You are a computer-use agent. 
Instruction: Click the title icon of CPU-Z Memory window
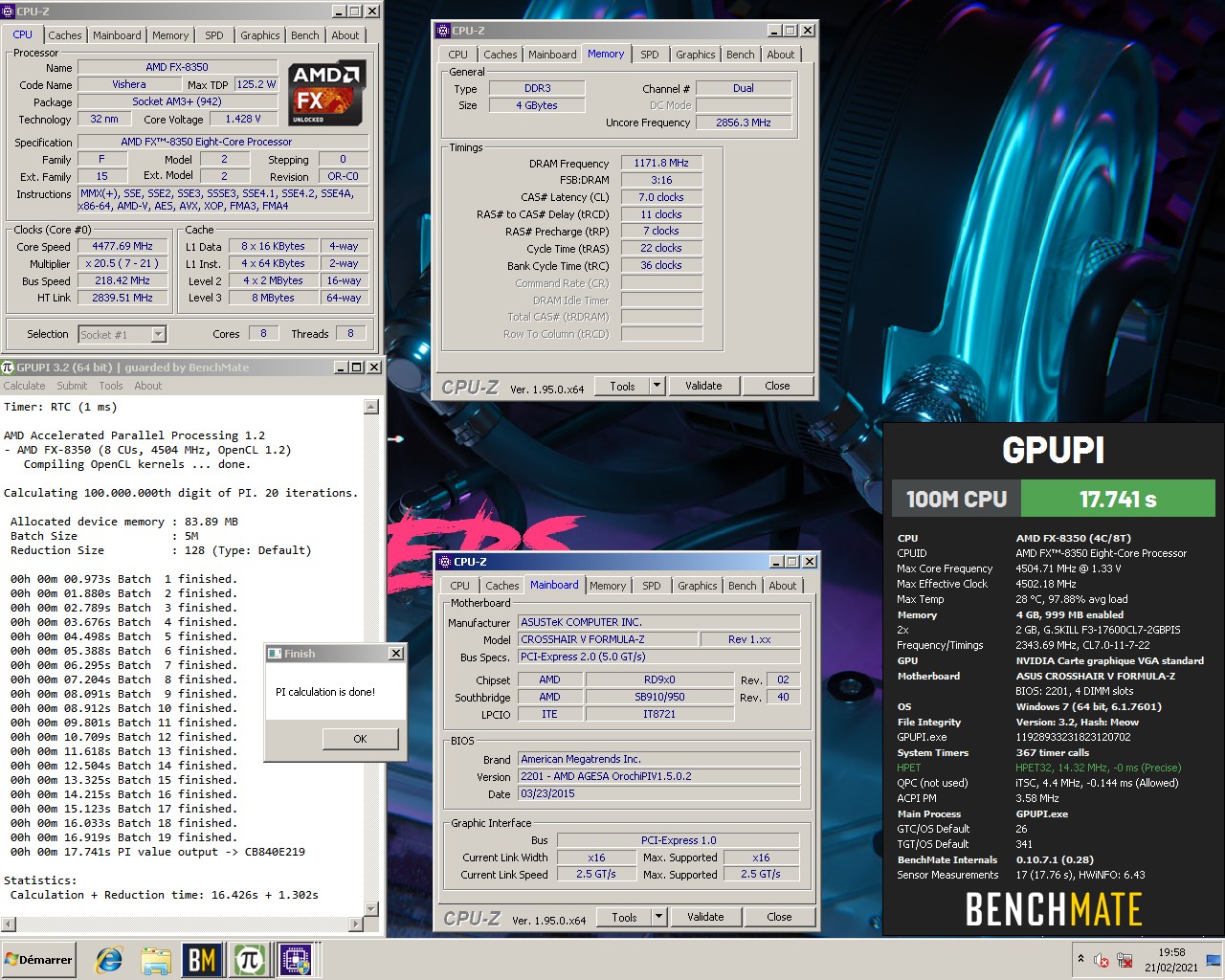[x=443, y=31]
